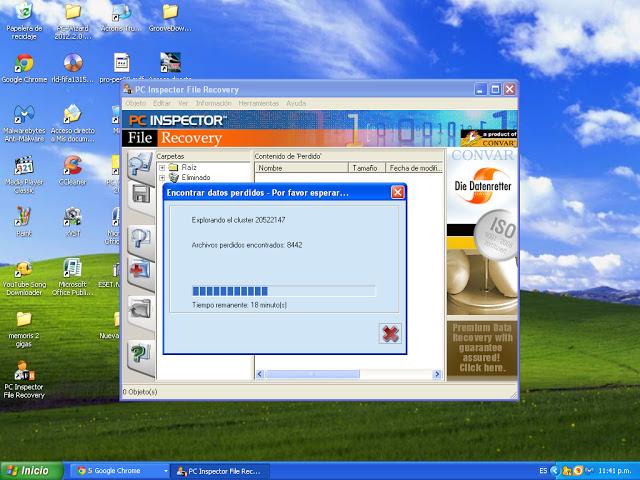Sort by the Nombre column header
Screen dimensions: 640x480
tap(300, 168)
